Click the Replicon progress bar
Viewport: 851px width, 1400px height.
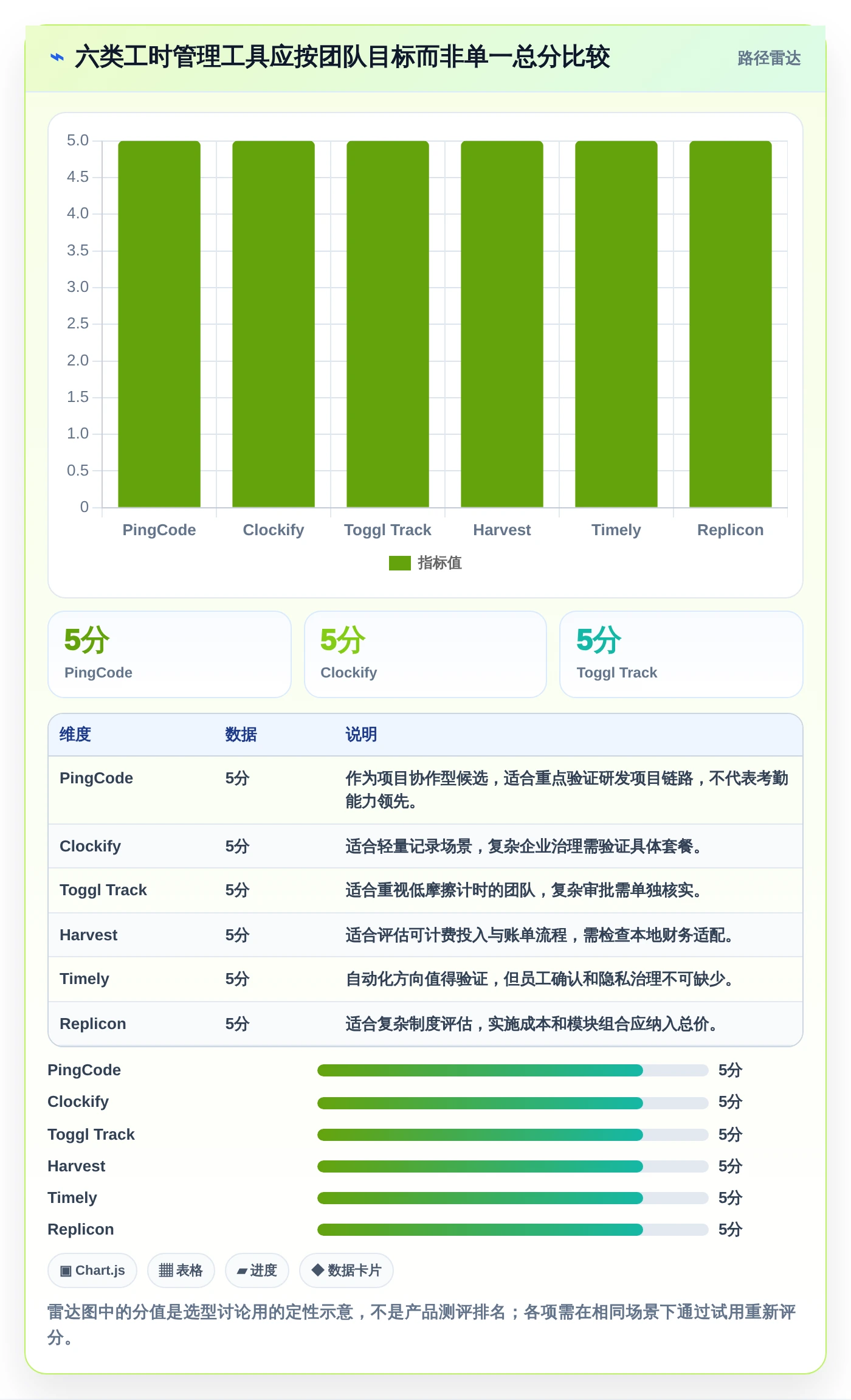pos(512,1230)
